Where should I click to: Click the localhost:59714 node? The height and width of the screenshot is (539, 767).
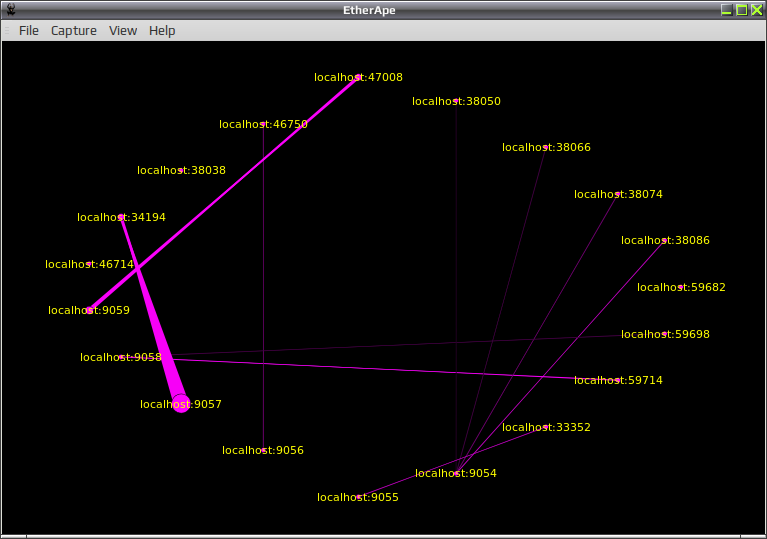(618, 380)
